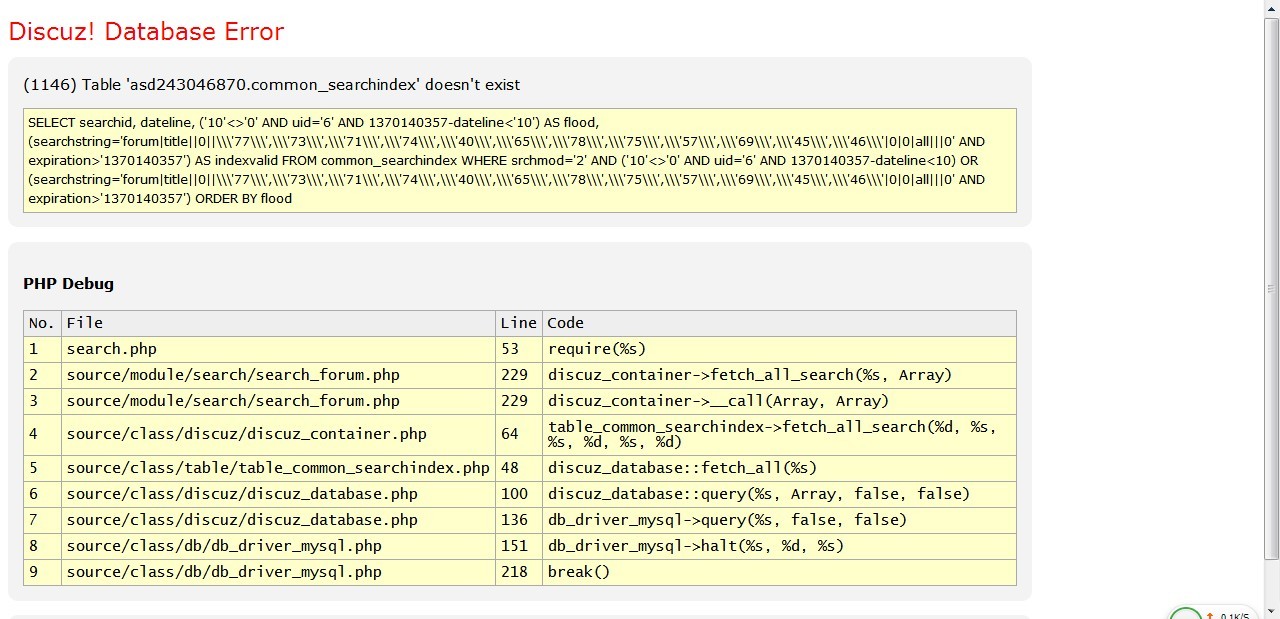Screen dimensions: 1280x619
Task: Click the 'break()' code cell
Action: tap(779, 572)
